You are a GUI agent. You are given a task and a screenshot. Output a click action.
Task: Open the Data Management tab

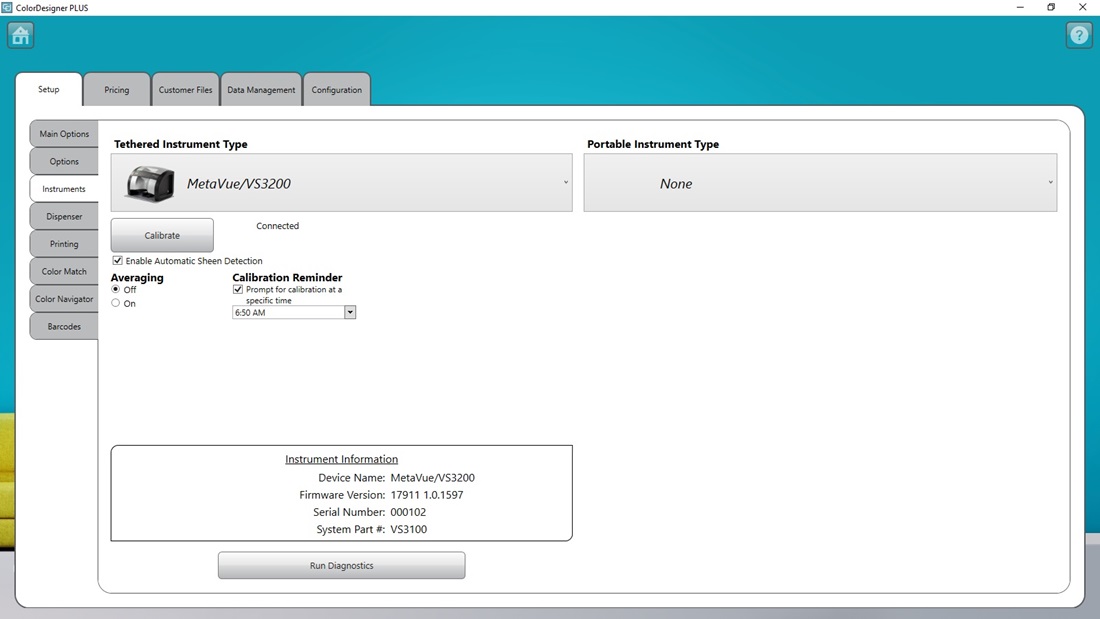tap(261, 90)
